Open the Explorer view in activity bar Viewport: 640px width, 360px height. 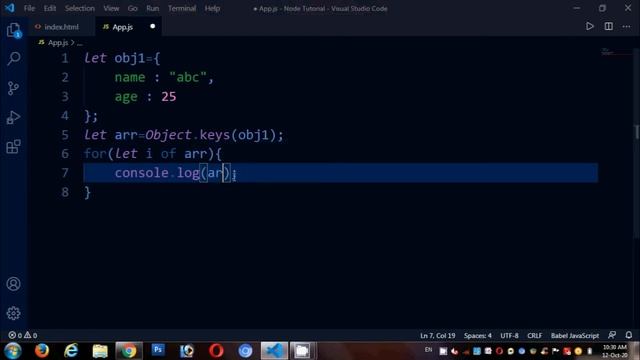[x=13, y=30]
